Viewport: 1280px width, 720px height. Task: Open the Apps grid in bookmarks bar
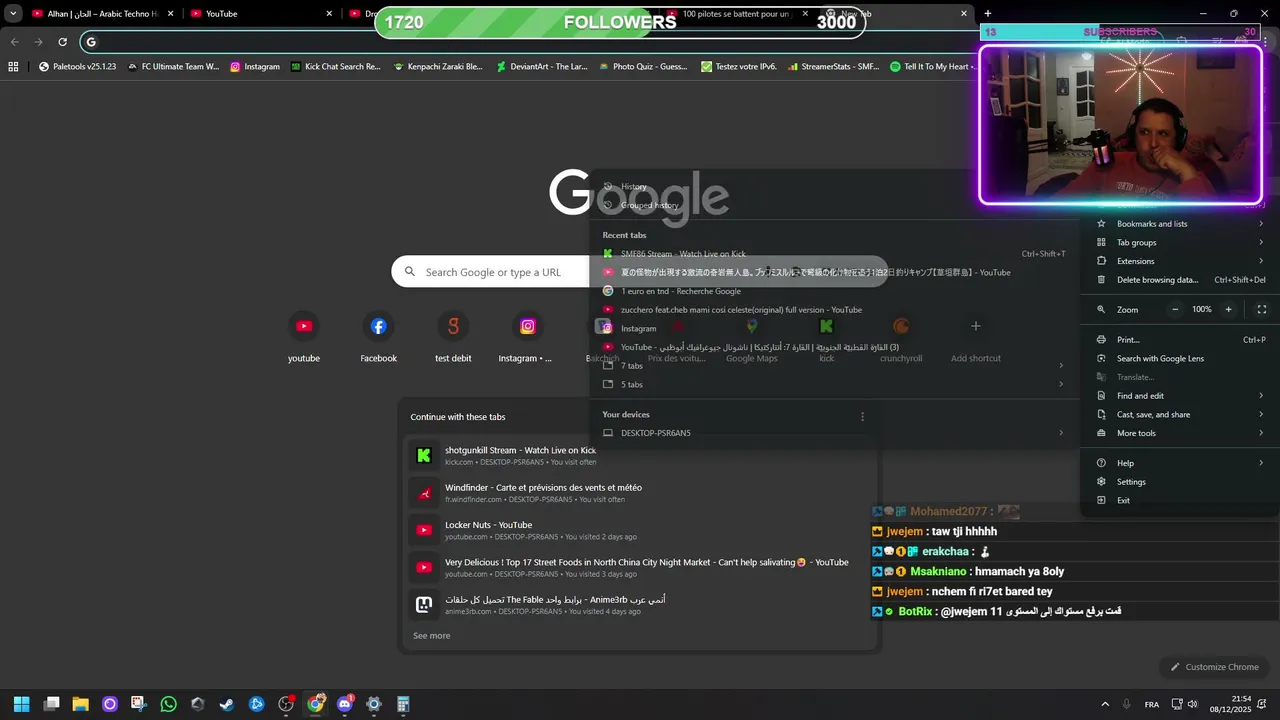coord(13,67)
